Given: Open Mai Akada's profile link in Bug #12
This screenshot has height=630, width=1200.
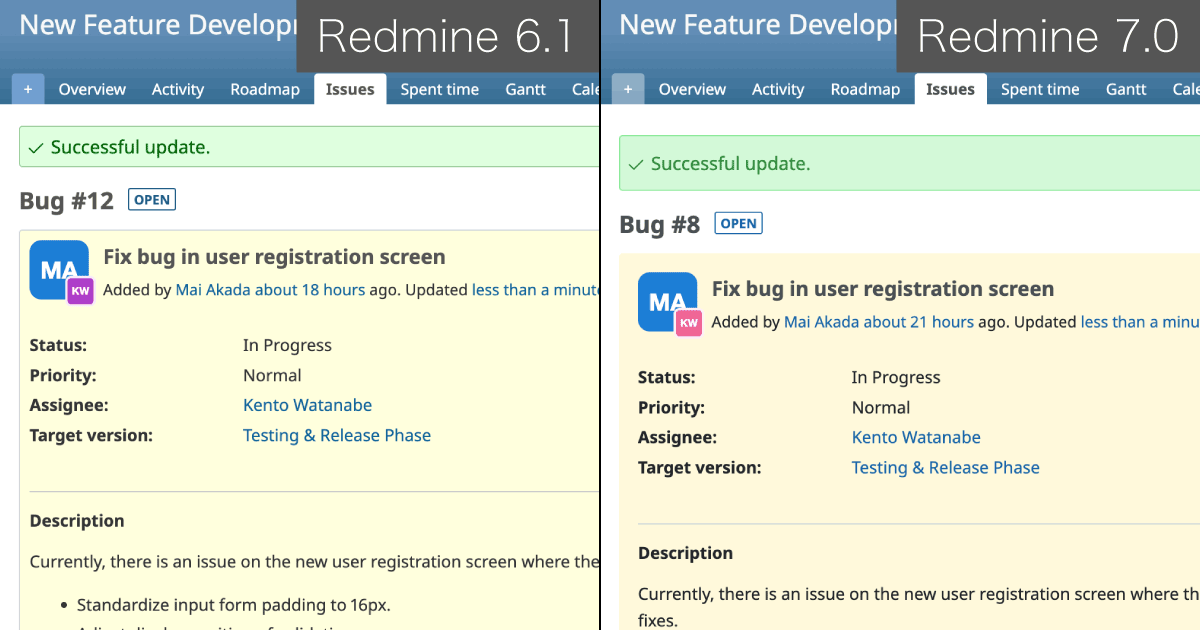Looking at the screenshot, I should click(x=213, y=290).
